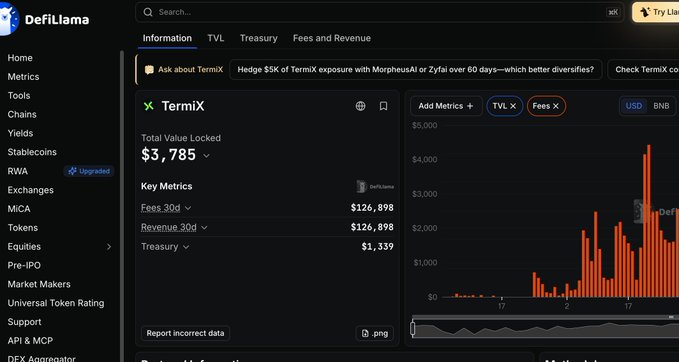Open Metrics in the sidebar
Viewport: 679px width, 362px height.
pos(23,77)
